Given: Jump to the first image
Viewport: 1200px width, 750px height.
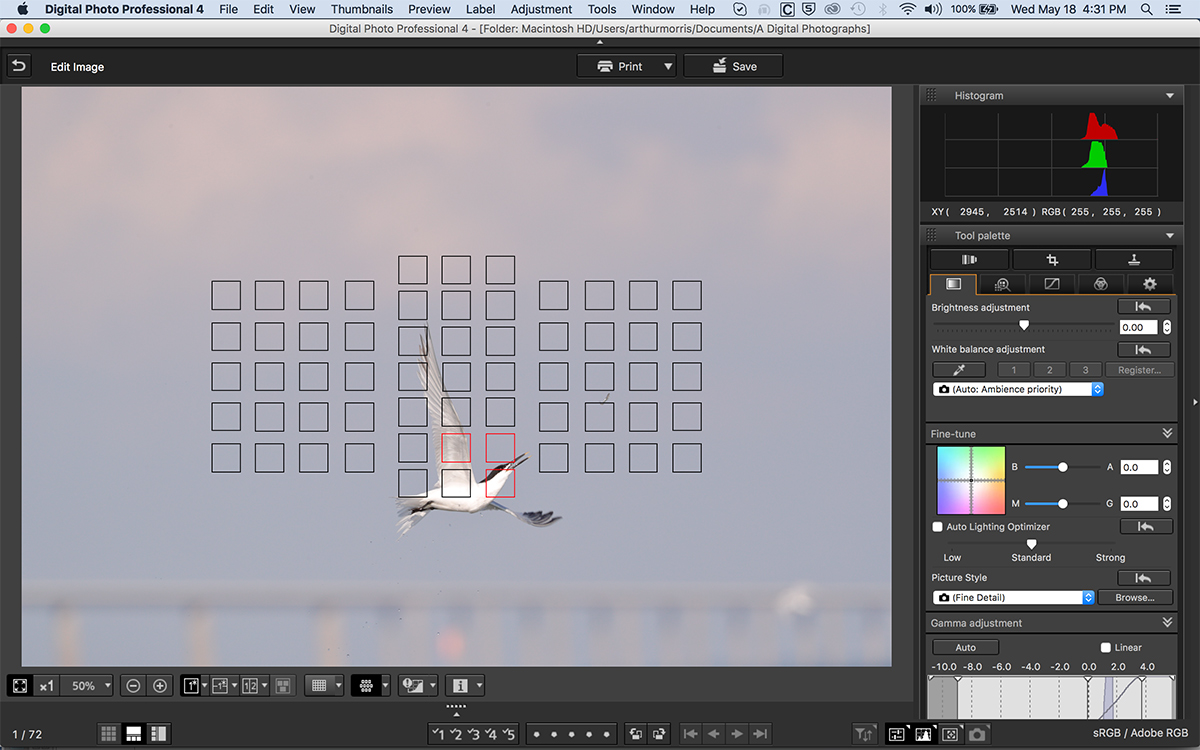Looking at the screenshot, I should [690, 734].
